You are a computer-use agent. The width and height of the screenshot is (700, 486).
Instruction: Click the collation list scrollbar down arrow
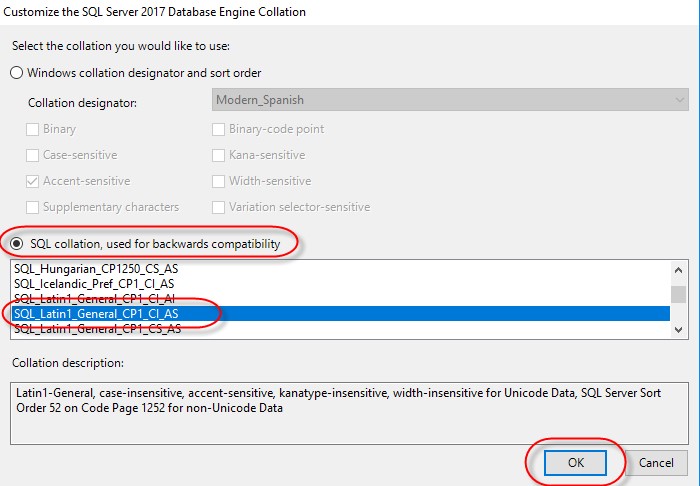tap(679, 328)
